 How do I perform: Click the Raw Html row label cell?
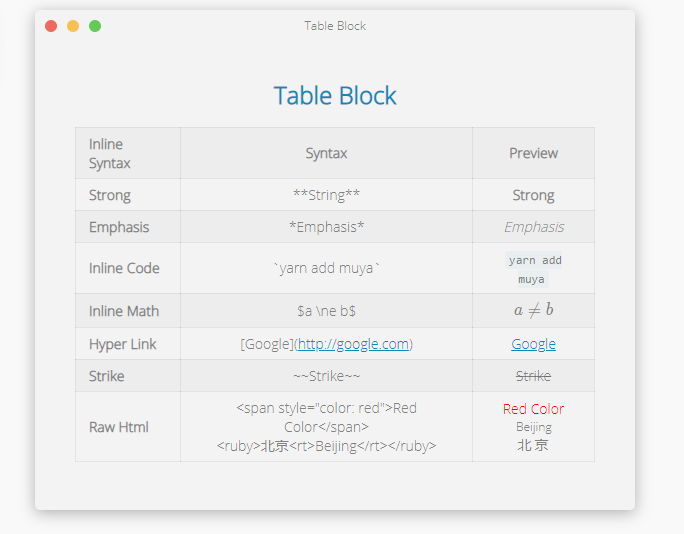coord(128,427)
